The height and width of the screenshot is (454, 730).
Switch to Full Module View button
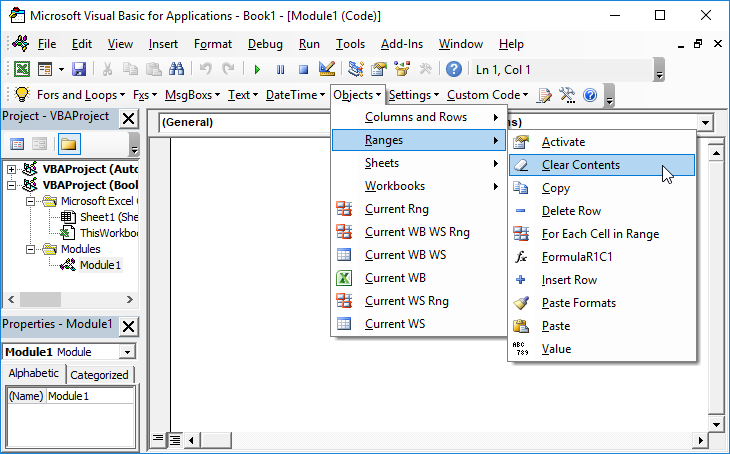pos(173,439)
